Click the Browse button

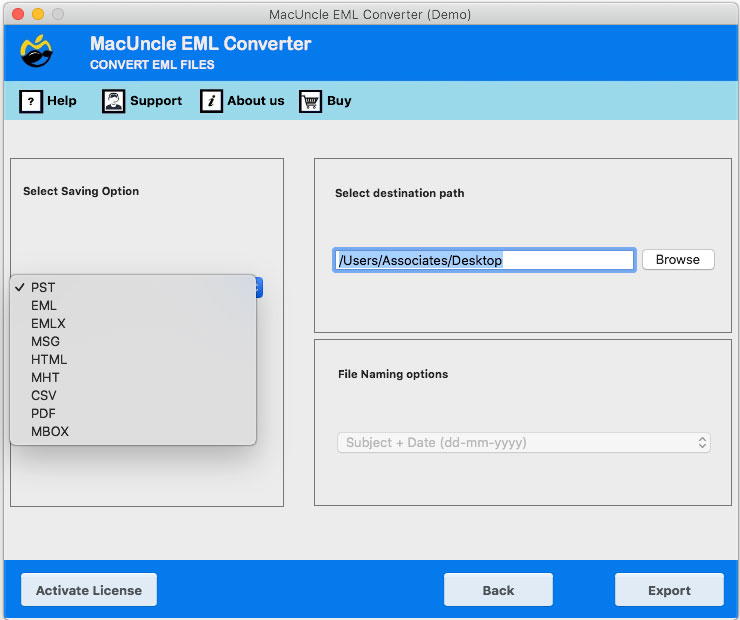click(678, 260)
